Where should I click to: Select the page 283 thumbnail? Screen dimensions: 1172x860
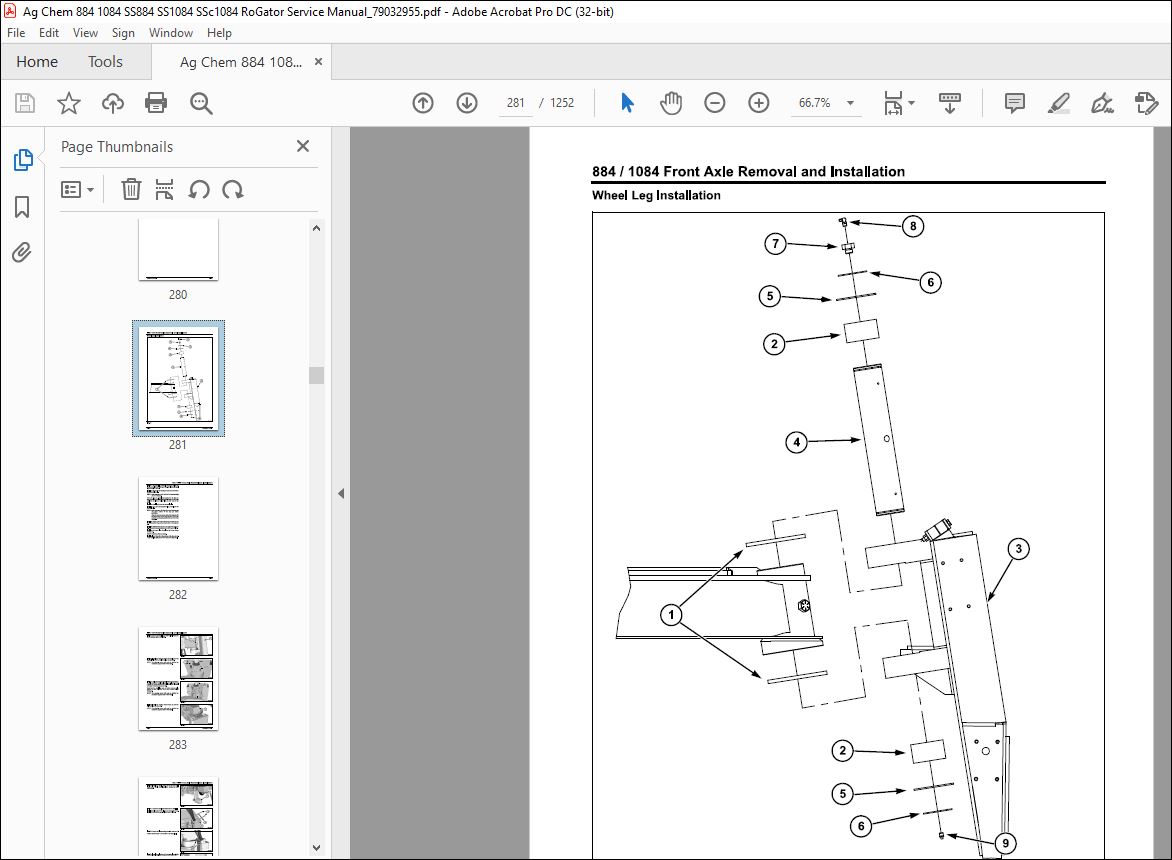178,680
